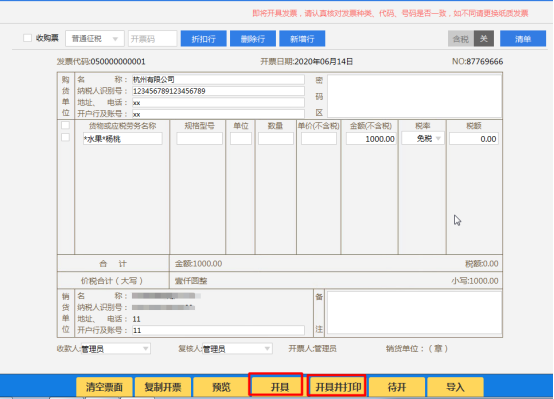Click the 开票人:管理员 text
Screen dimensions: 554x399
click(x=312, y=349)
